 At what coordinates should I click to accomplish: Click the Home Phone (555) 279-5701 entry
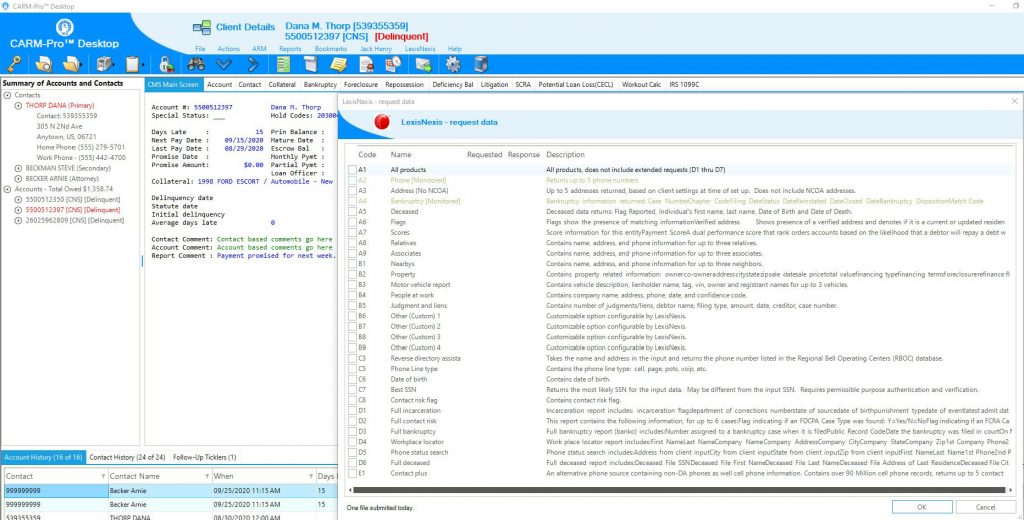[x=81, y=147]
